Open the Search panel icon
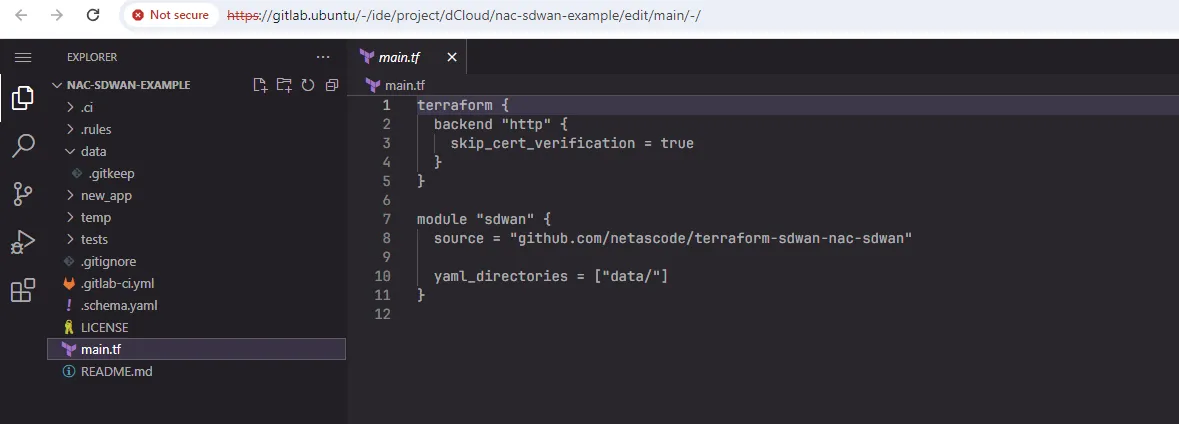 (23, 146)
